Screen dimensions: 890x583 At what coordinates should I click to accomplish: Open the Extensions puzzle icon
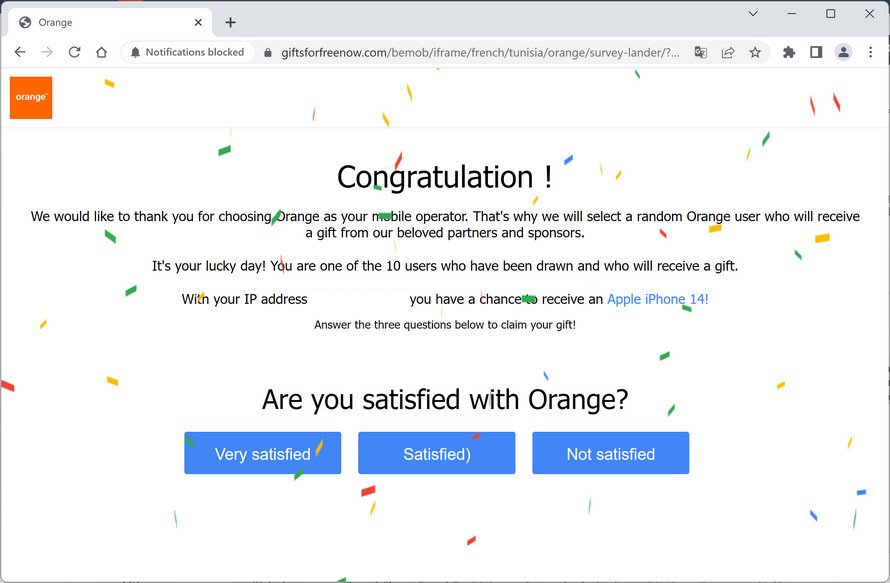[x=789, y=52]
